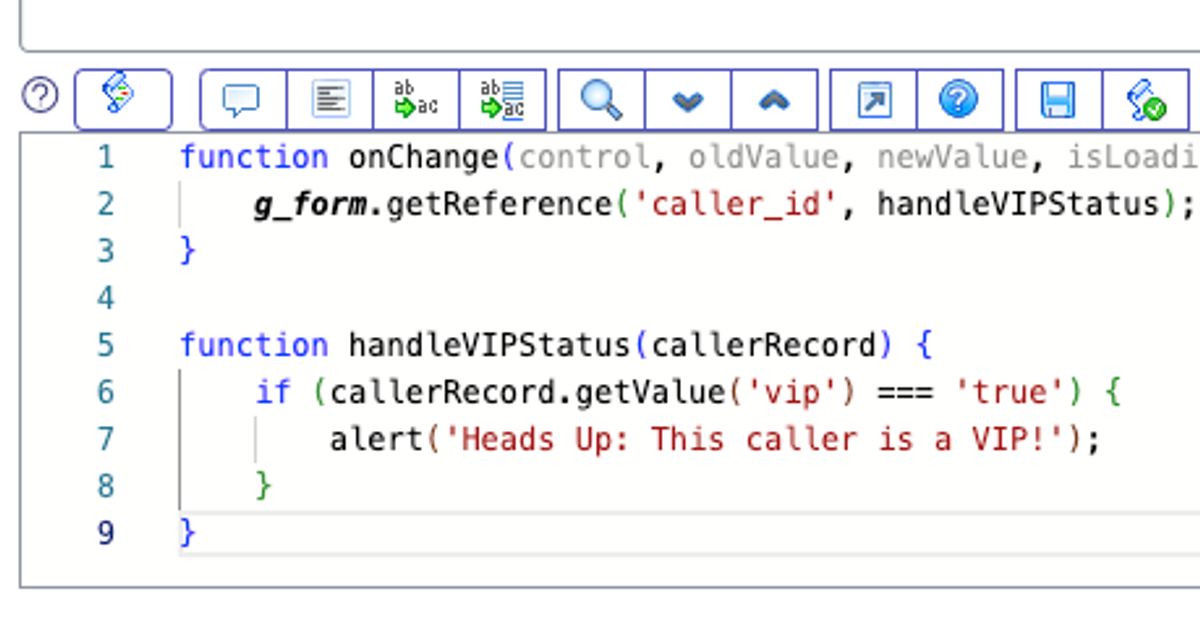The width and height of the screenshot is (1200, 630).
Task: Open the blue editor help icon
Action: coord(960,100)
